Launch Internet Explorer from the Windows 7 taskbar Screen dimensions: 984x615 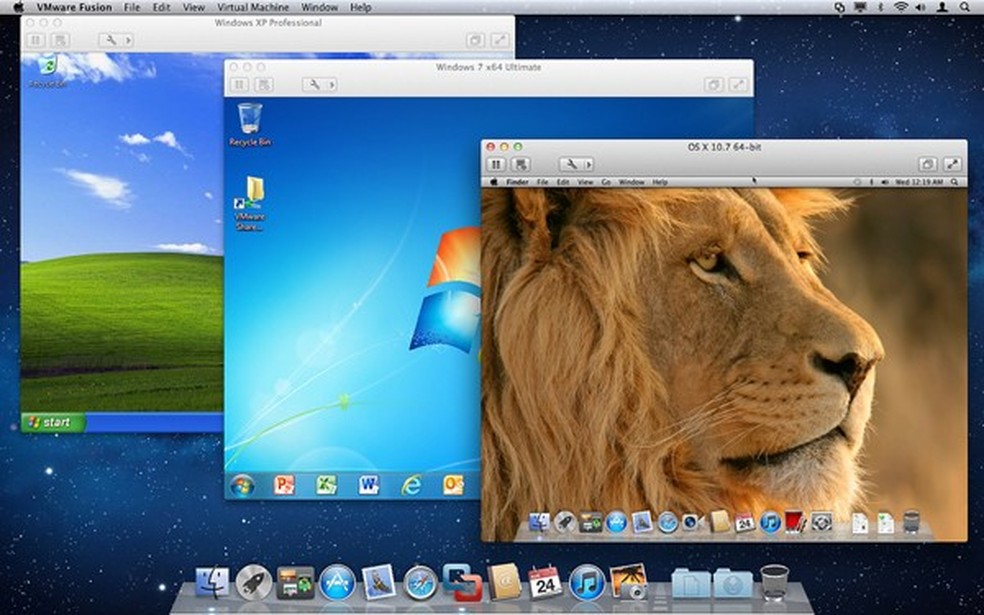point(410,488)
